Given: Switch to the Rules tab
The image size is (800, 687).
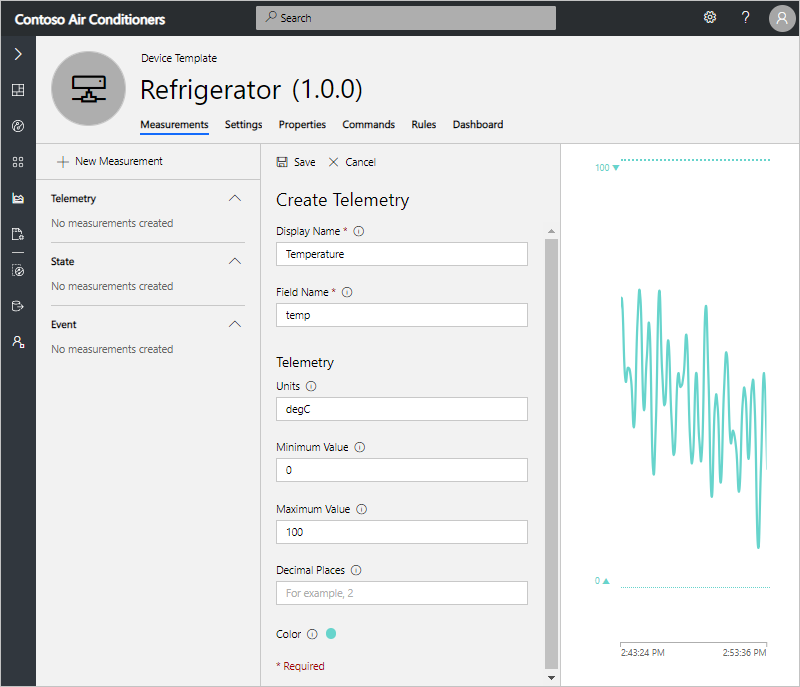Looking at the screenshot, I should tap(423, 124).
